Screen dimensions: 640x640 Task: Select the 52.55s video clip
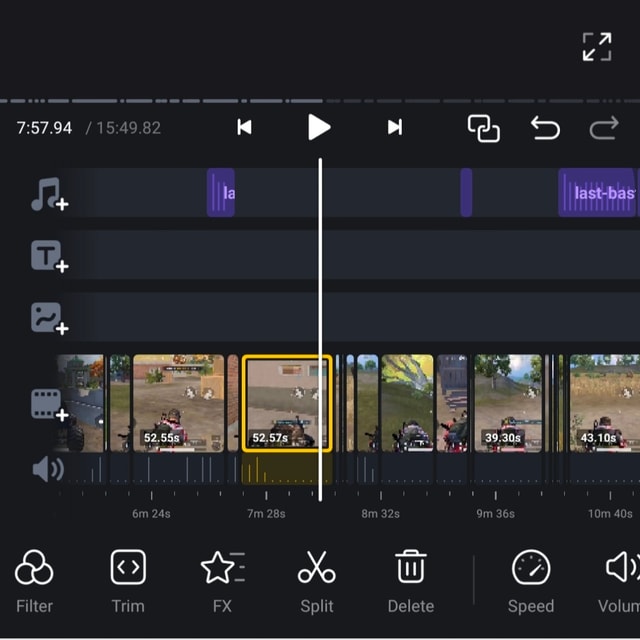pos(178,403)
